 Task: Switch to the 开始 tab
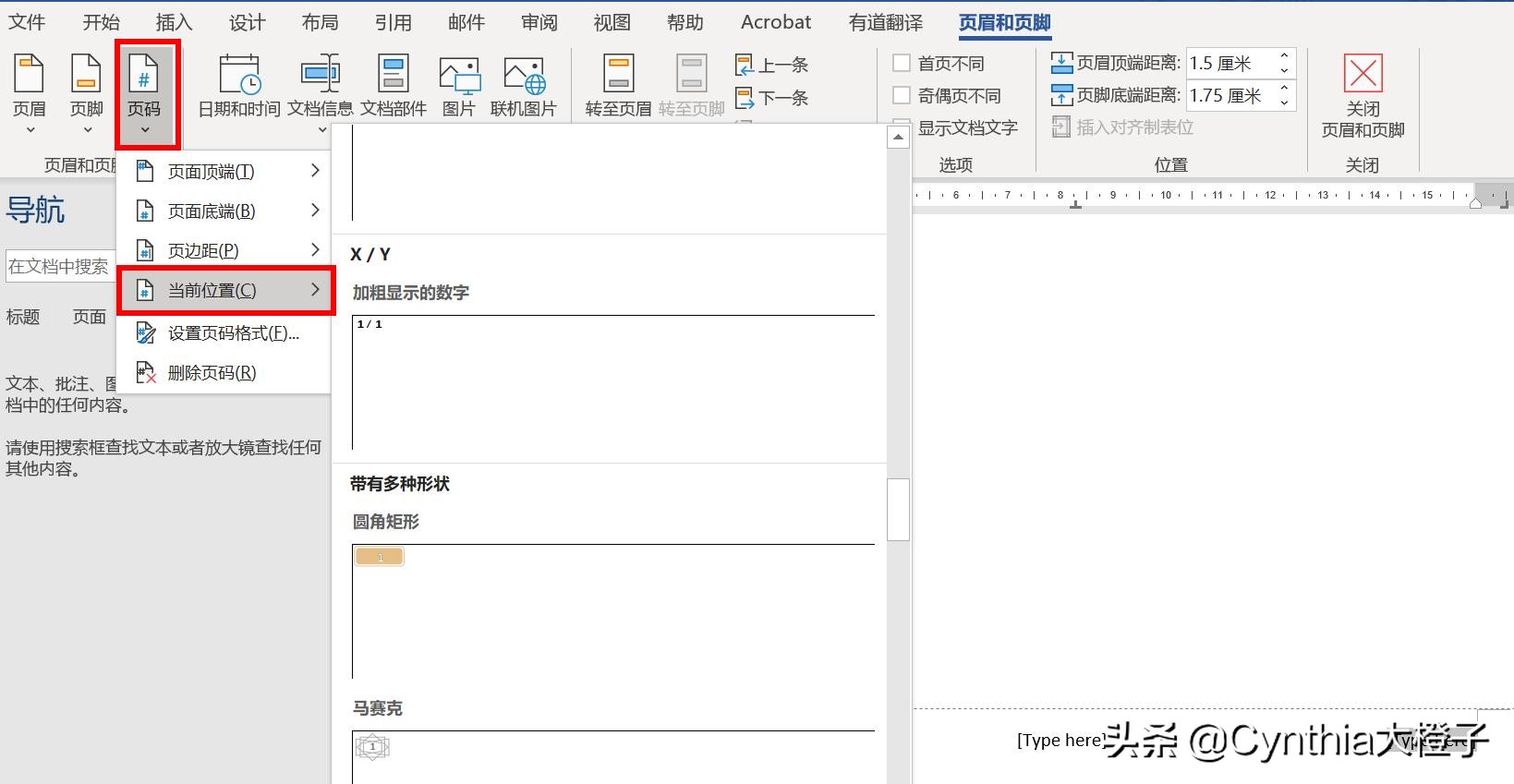(101, 22)
